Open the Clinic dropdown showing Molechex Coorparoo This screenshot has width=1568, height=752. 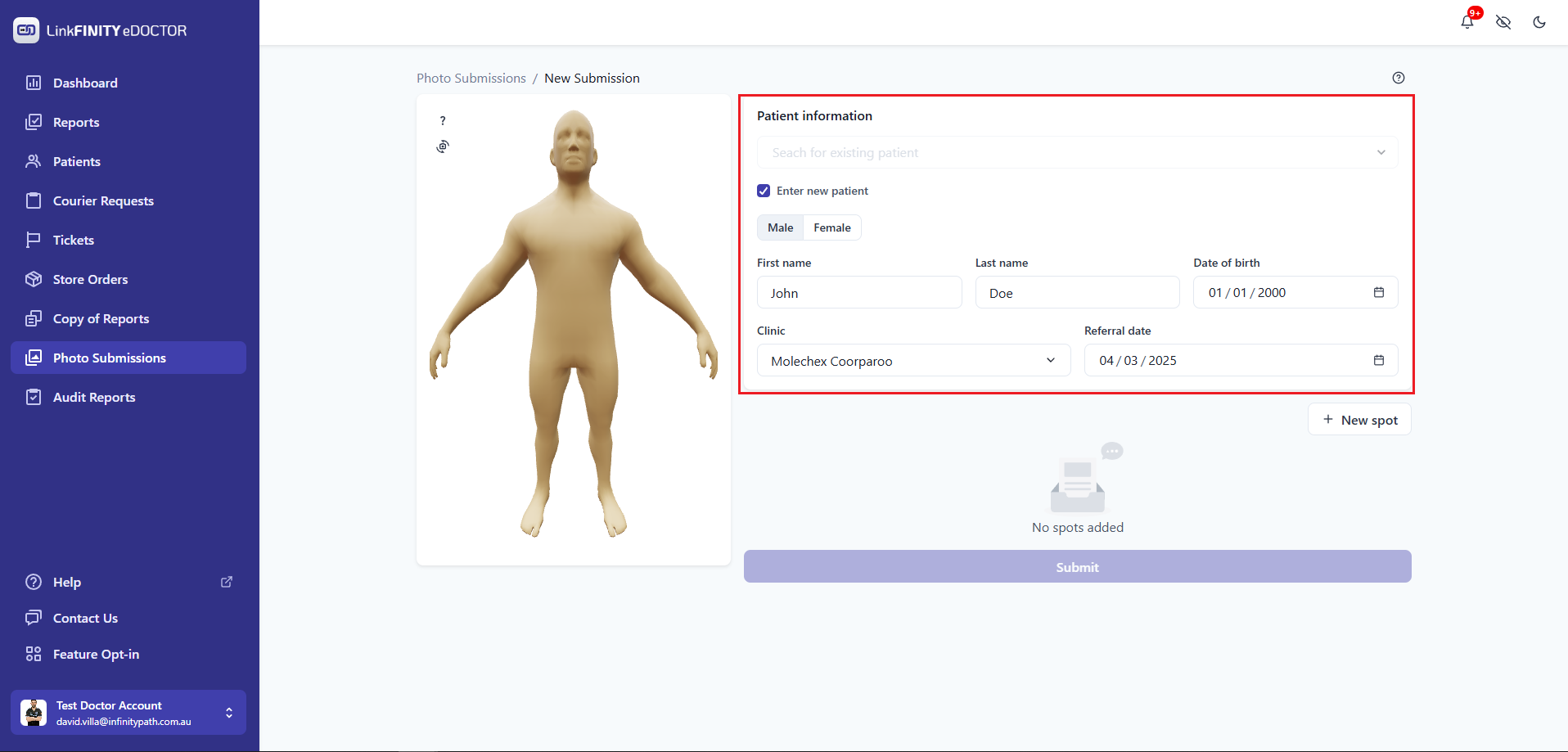point(912,361)
